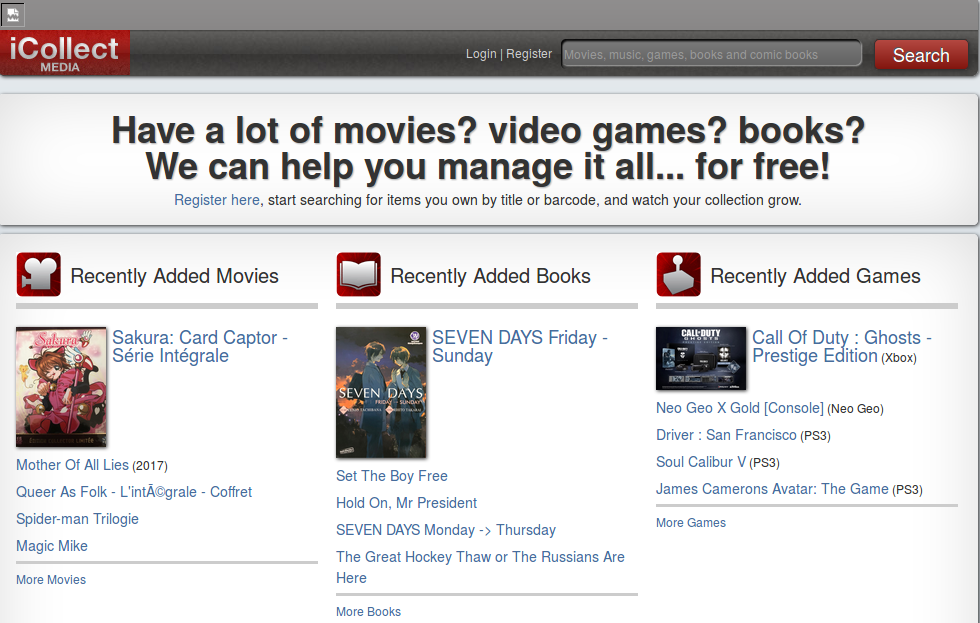This screenshot has height=623, width=980.
Task: Open 'Sakura: Card Captor - Série Intégrale' title link
Action: (200, 346)
